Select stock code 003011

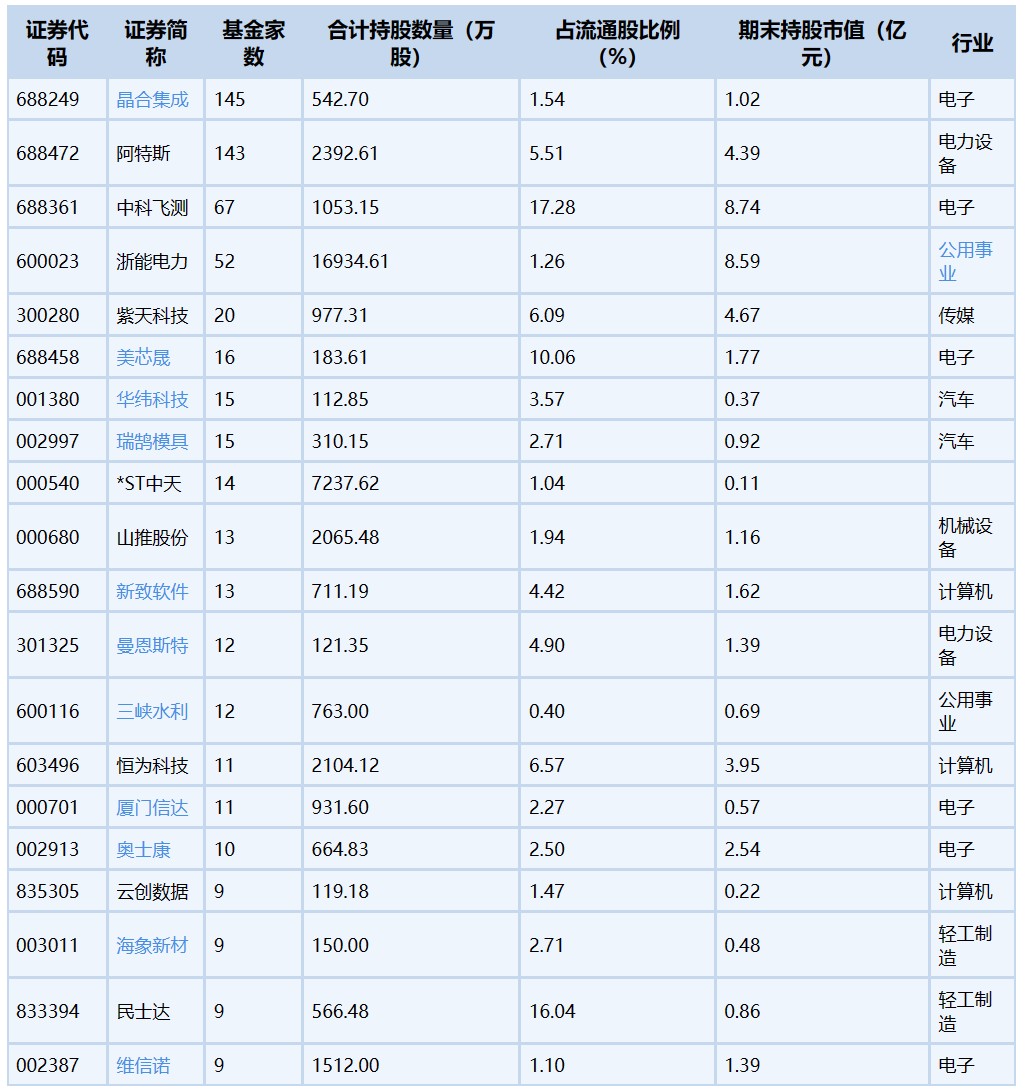(47, 945)
